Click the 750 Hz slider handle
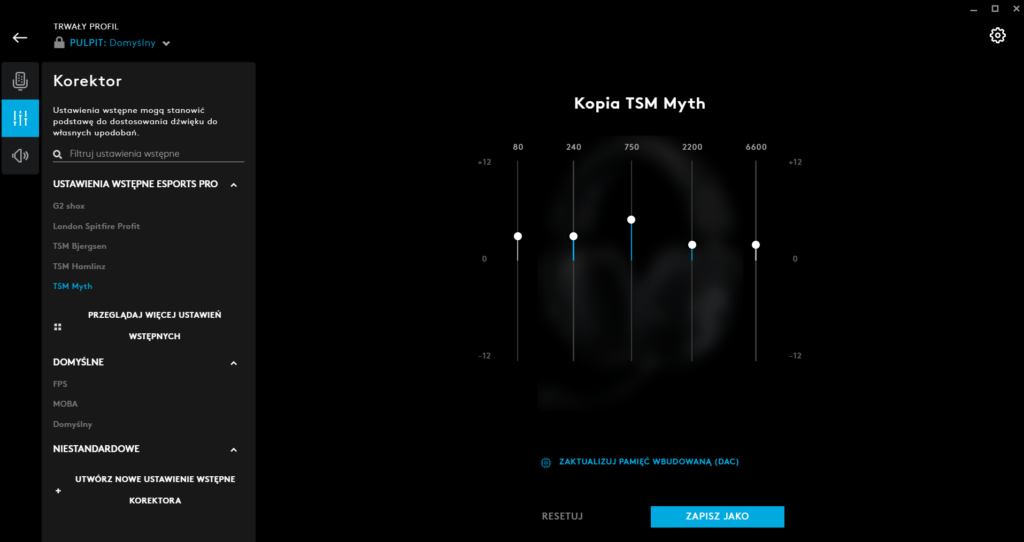Screen dimensions: 1024x542 coord(631,219)
